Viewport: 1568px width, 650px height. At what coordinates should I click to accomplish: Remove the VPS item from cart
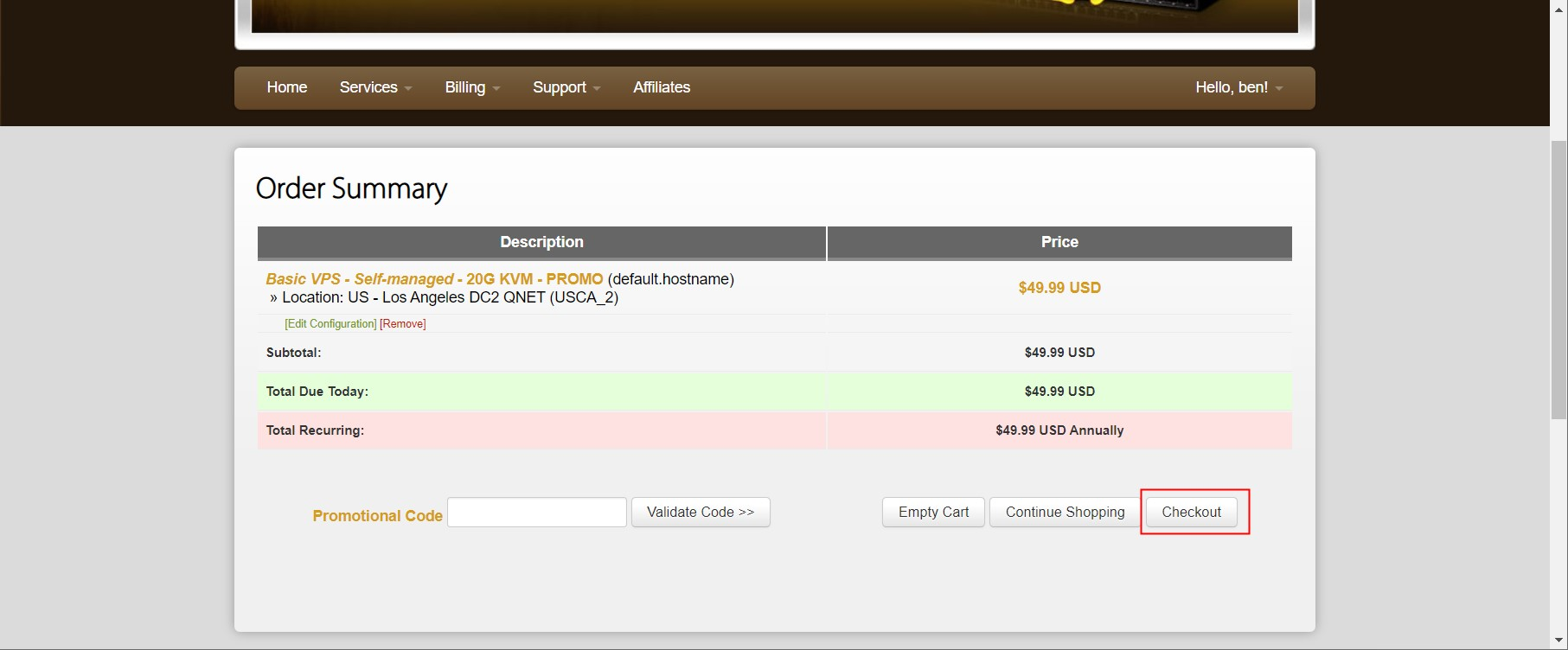tap(403, 324)
